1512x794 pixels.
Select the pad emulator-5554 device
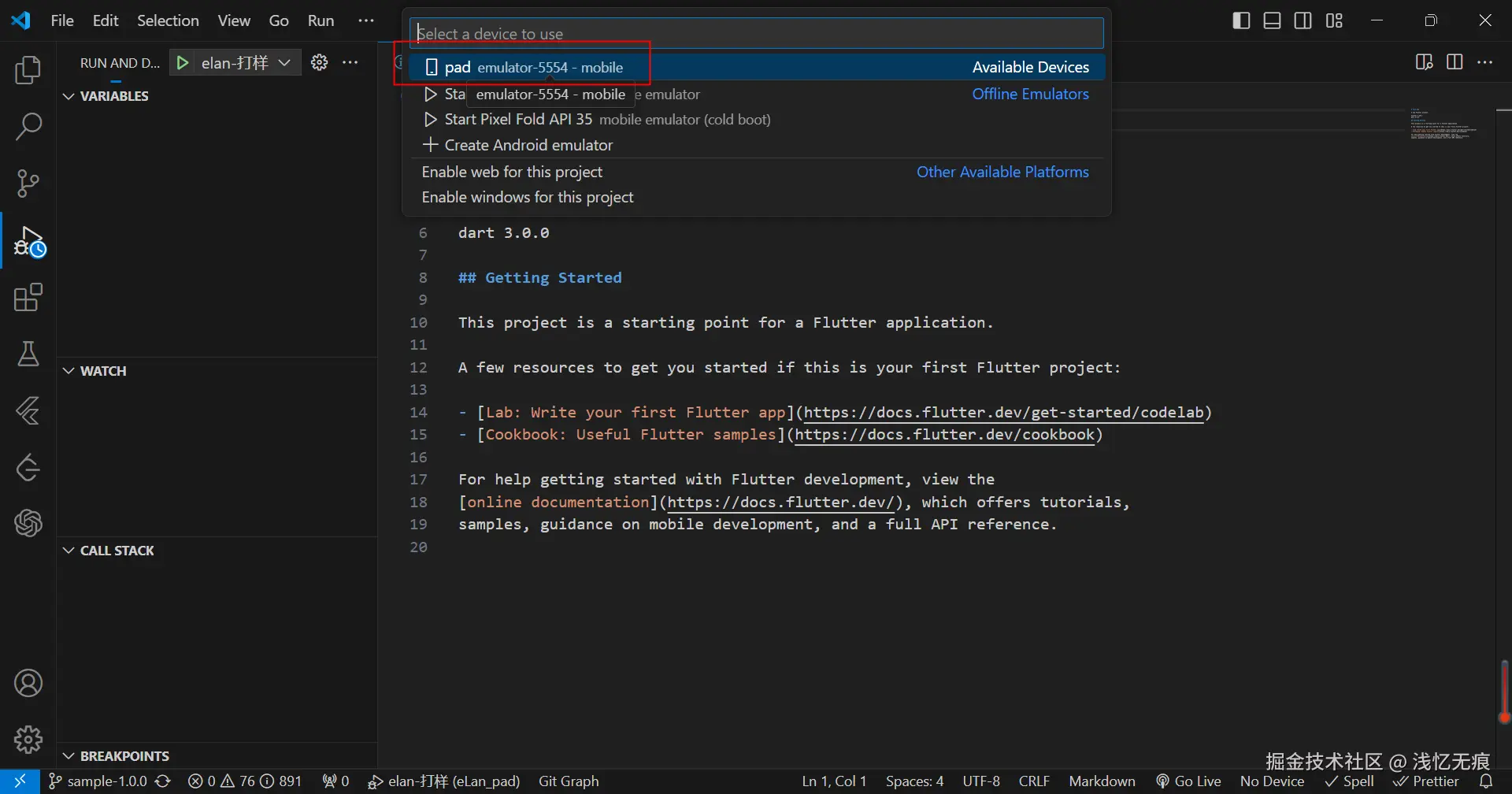tap(757, 67)
